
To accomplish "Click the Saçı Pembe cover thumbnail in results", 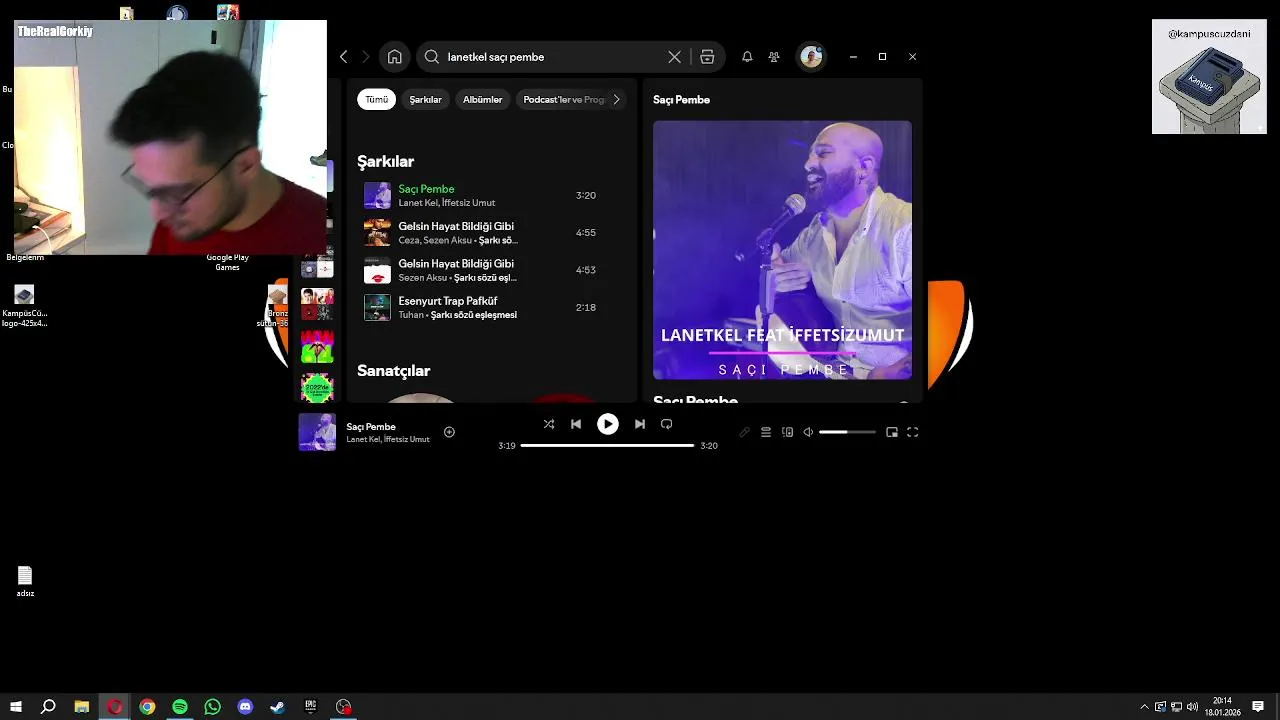I will pyautogui.click(x=377, y=195).
